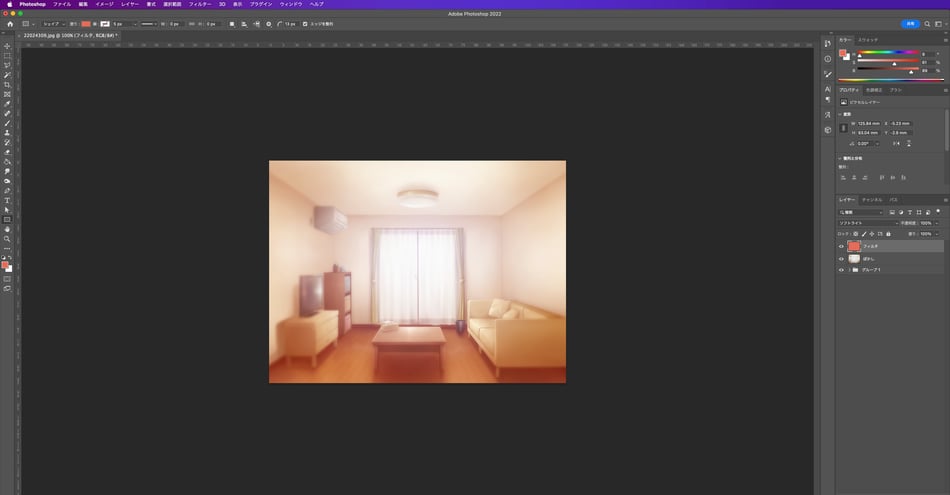Image resolution: width=950 pixels, height=495 pixels.
Task: Open the stroke line style dropdown
Action: (149, 24)
